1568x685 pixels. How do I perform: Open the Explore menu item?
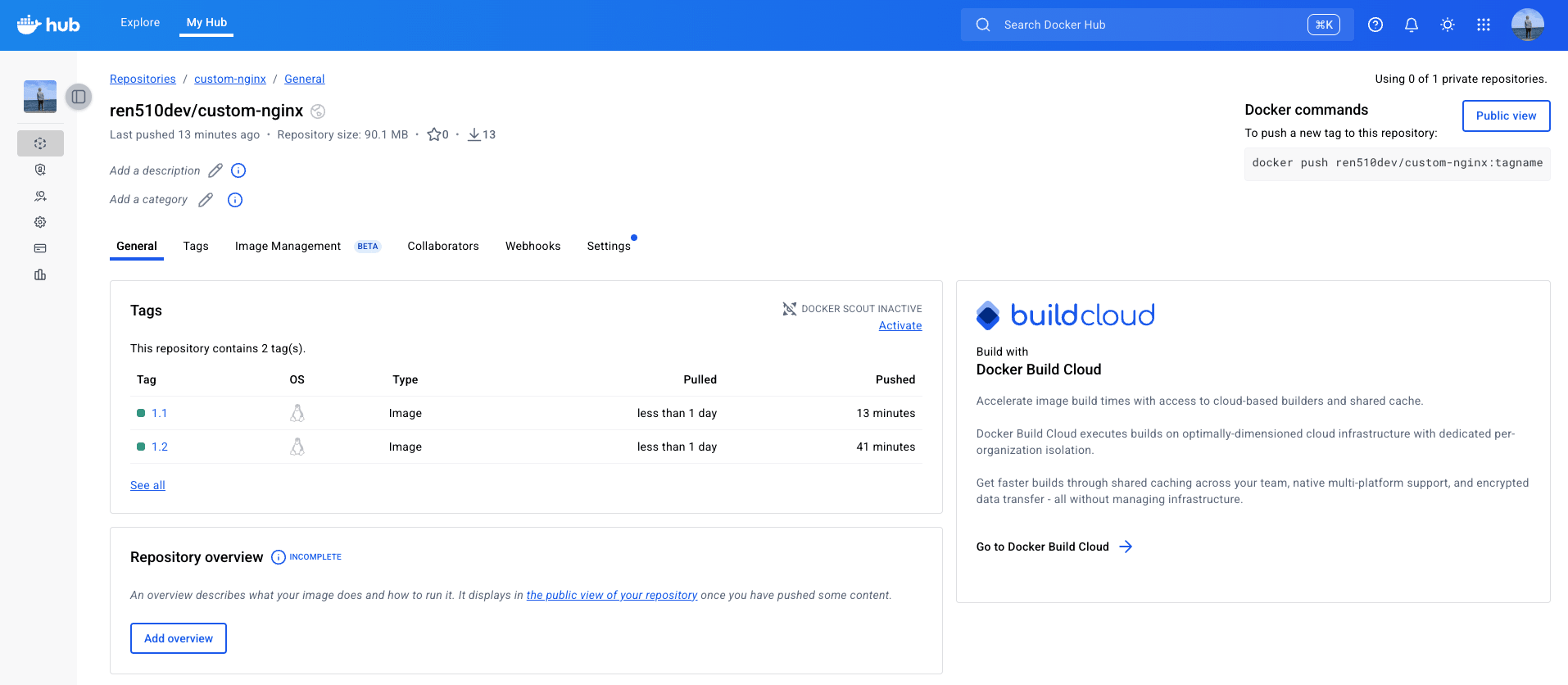pyautogui.click(x=140, y=22)
